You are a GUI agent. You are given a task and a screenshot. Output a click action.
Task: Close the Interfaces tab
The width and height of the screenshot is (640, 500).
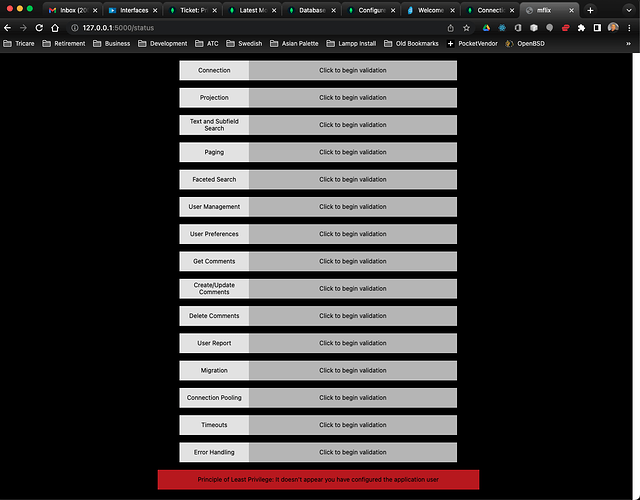click(155, 10)
